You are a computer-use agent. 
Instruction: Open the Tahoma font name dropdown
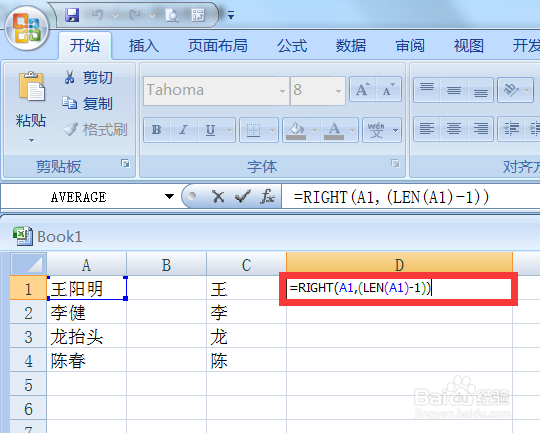coord(282,91)
